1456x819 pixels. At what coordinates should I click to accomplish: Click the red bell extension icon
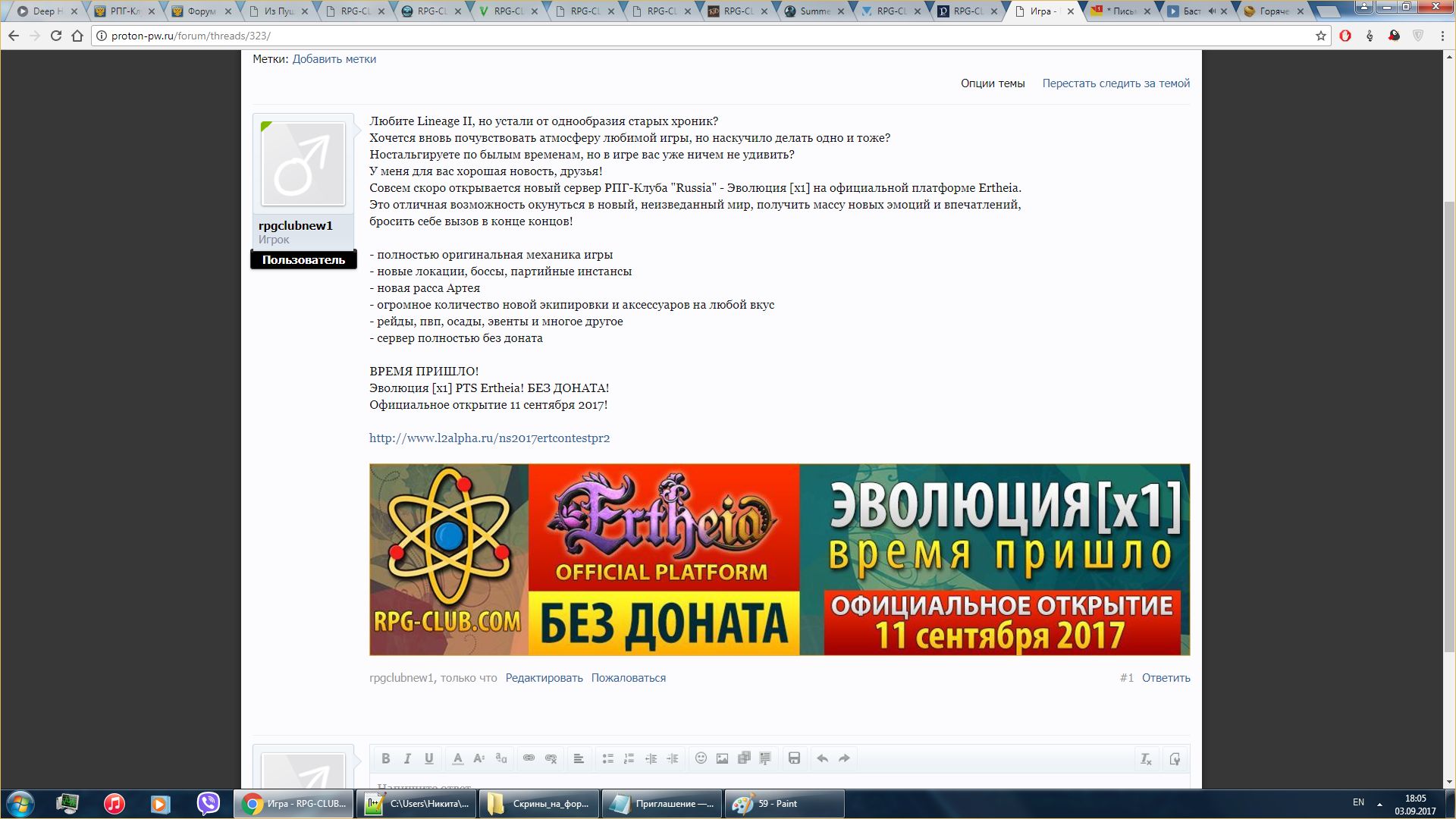click(1394, 36)
